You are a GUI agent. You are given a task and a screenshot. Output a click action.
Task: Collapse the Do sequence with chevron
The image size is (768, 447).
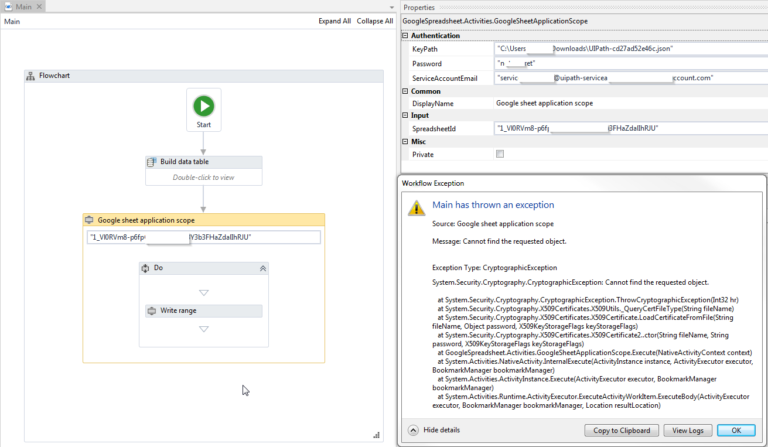[x=263, y=268]
